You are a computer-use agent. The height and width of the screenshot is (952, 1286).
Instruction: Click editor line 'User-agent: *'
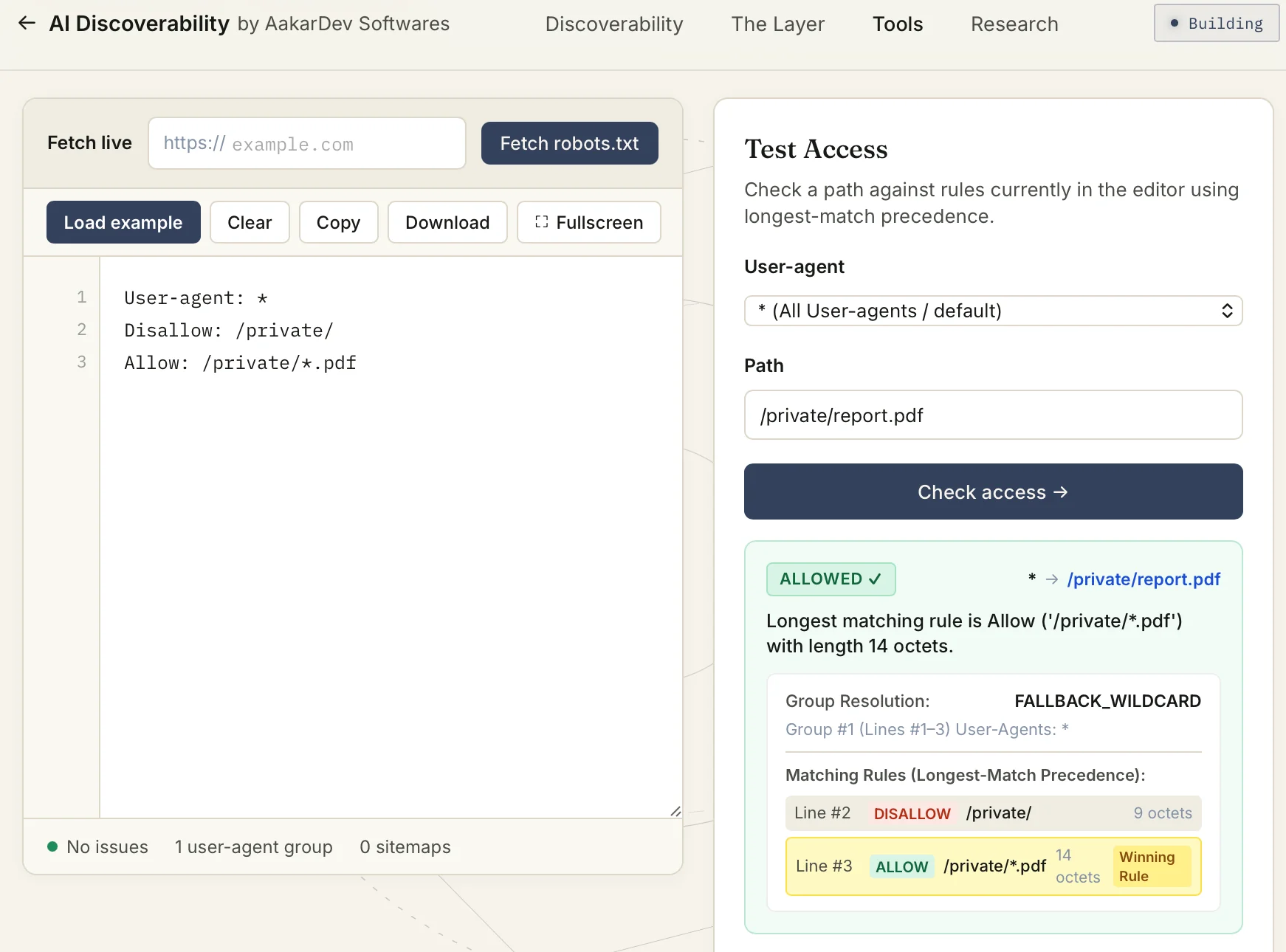196,298
